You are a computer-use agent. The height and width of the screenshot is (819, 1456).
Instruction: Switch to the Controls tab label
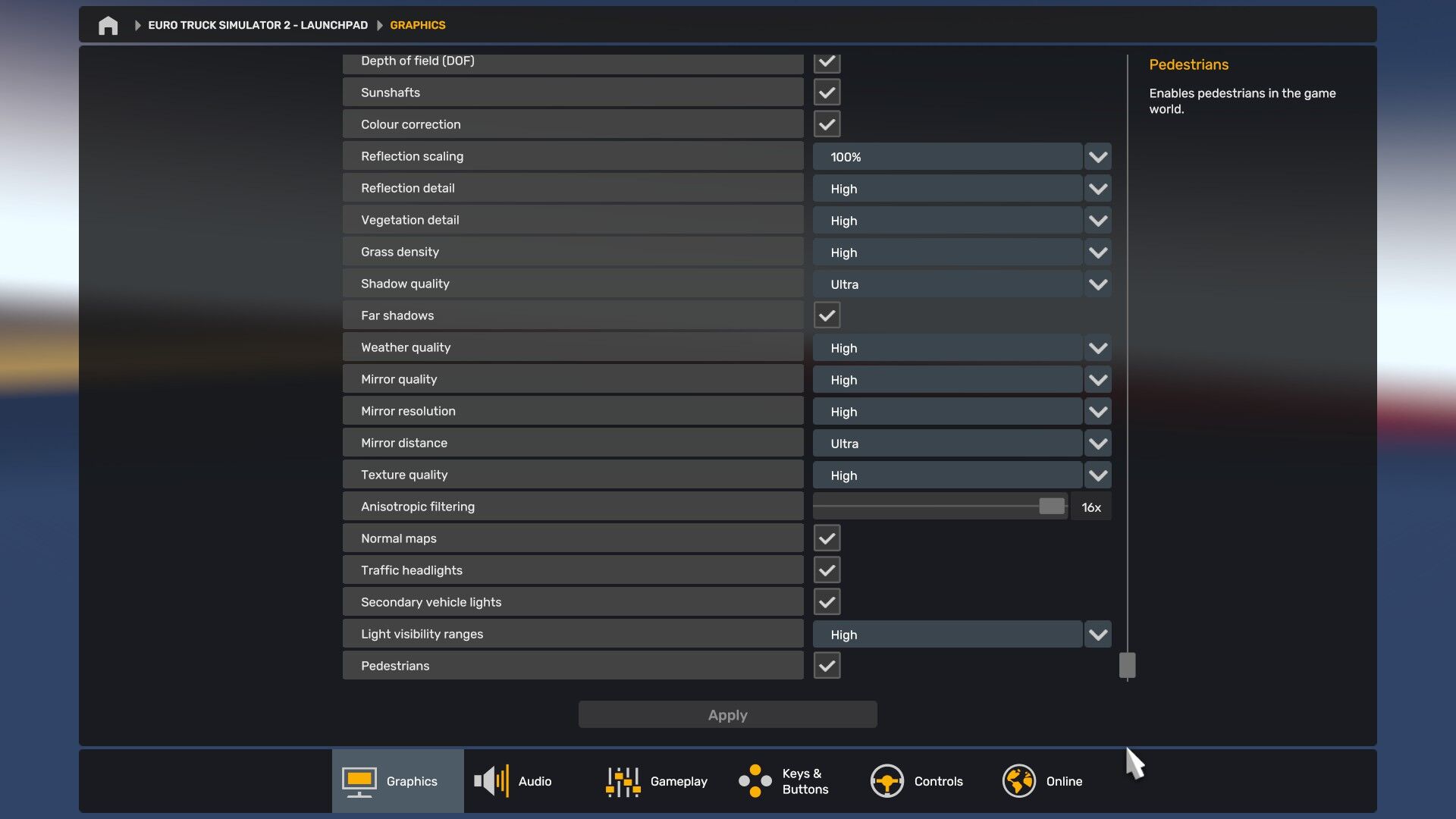point(938,781)
